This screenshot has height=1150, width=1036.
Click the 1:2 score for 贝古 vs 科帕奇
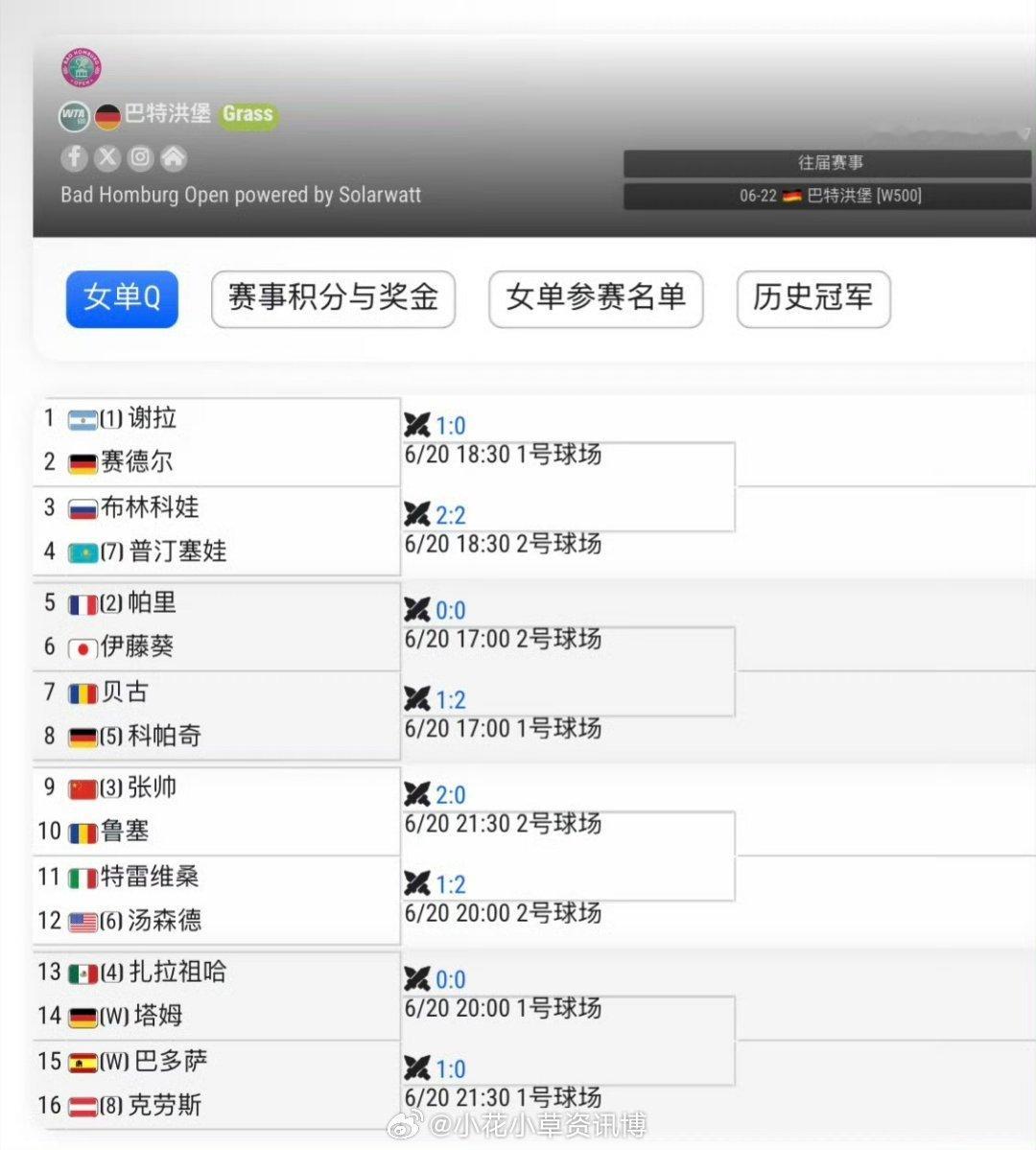coord(451,700)
